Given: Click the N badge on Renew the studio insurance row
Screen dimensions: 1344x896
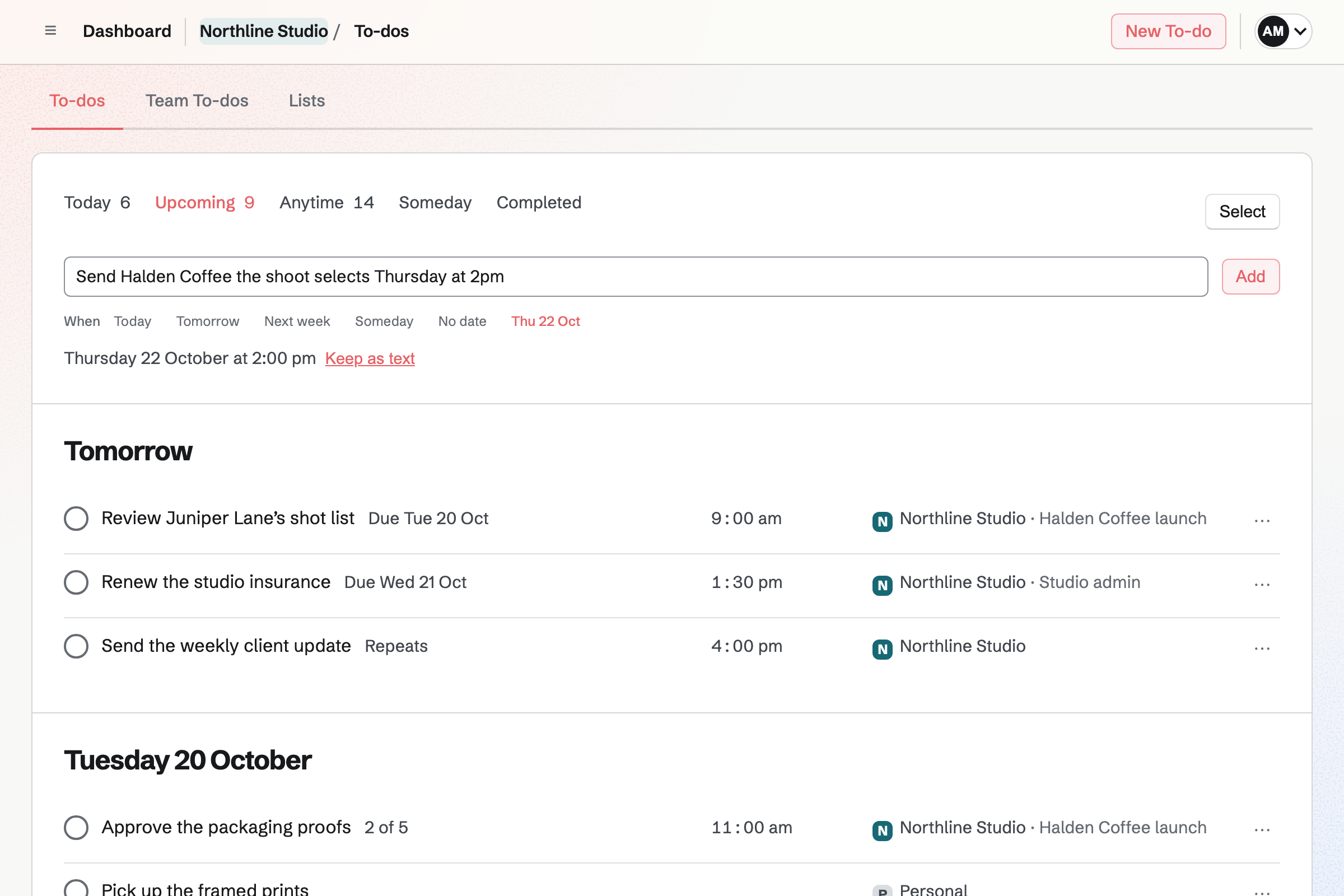Looking at the screenshot, I should pyautogui.click(x=883, y=585).
